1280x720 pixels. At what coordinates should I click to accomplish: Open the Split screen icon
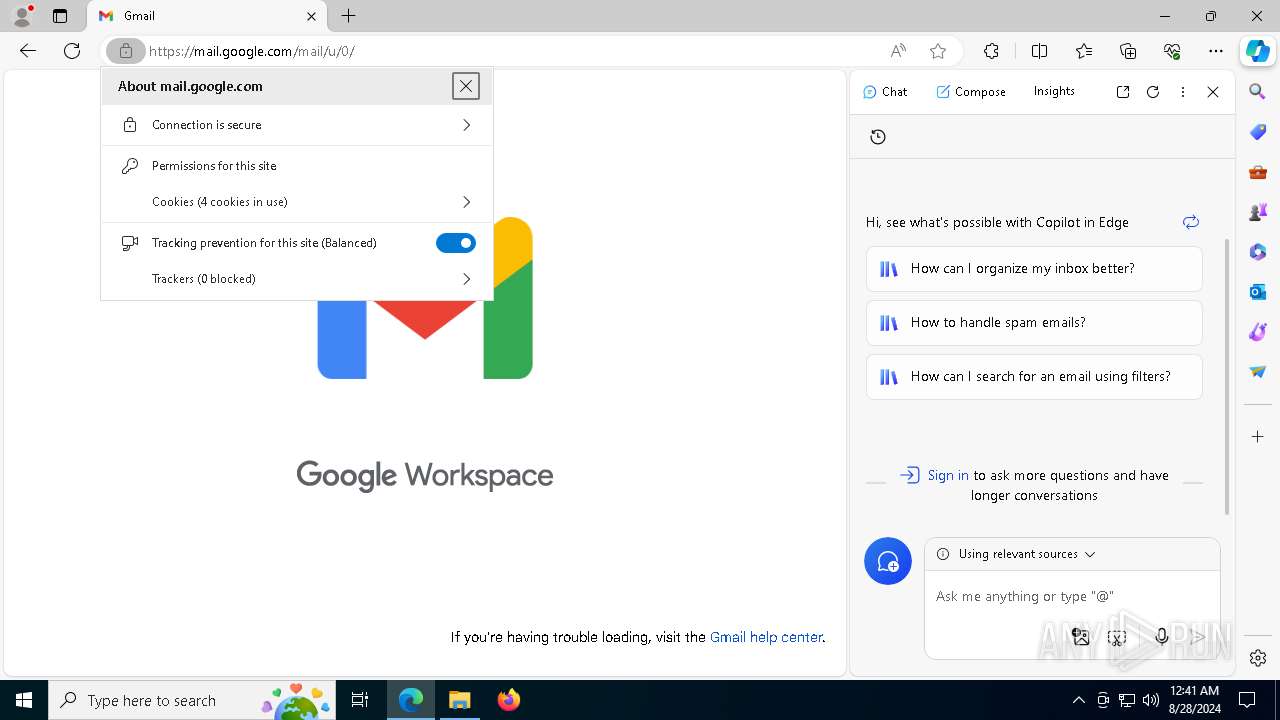1039,51
